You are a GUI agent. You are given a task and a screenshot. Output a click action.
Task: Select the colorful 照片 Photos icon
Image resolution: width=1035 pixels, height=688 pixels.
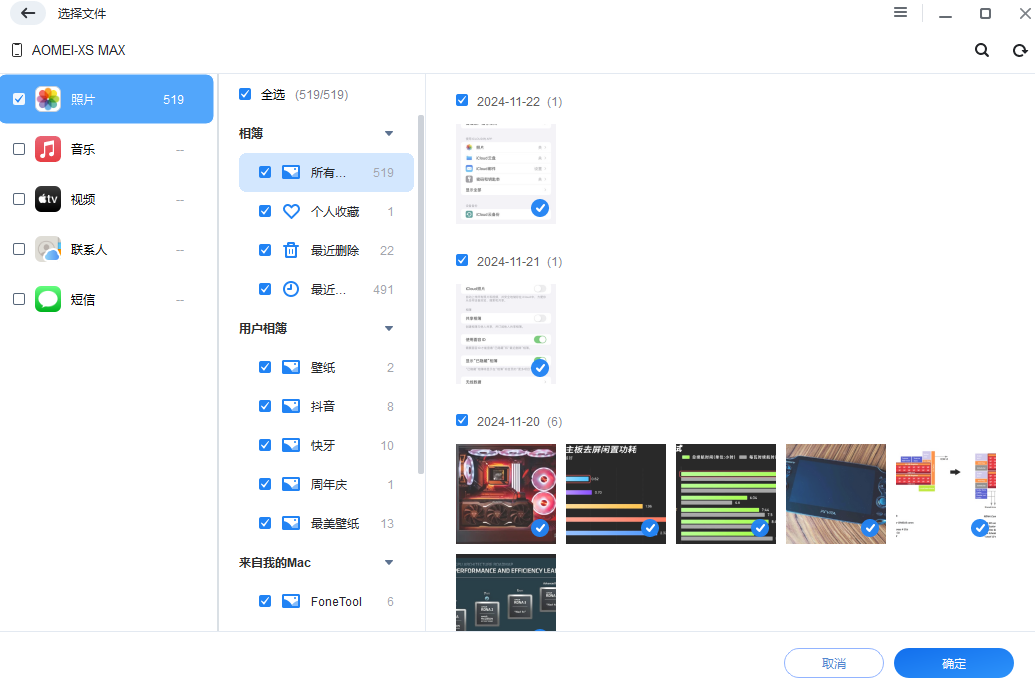click(x=46, y=99)
